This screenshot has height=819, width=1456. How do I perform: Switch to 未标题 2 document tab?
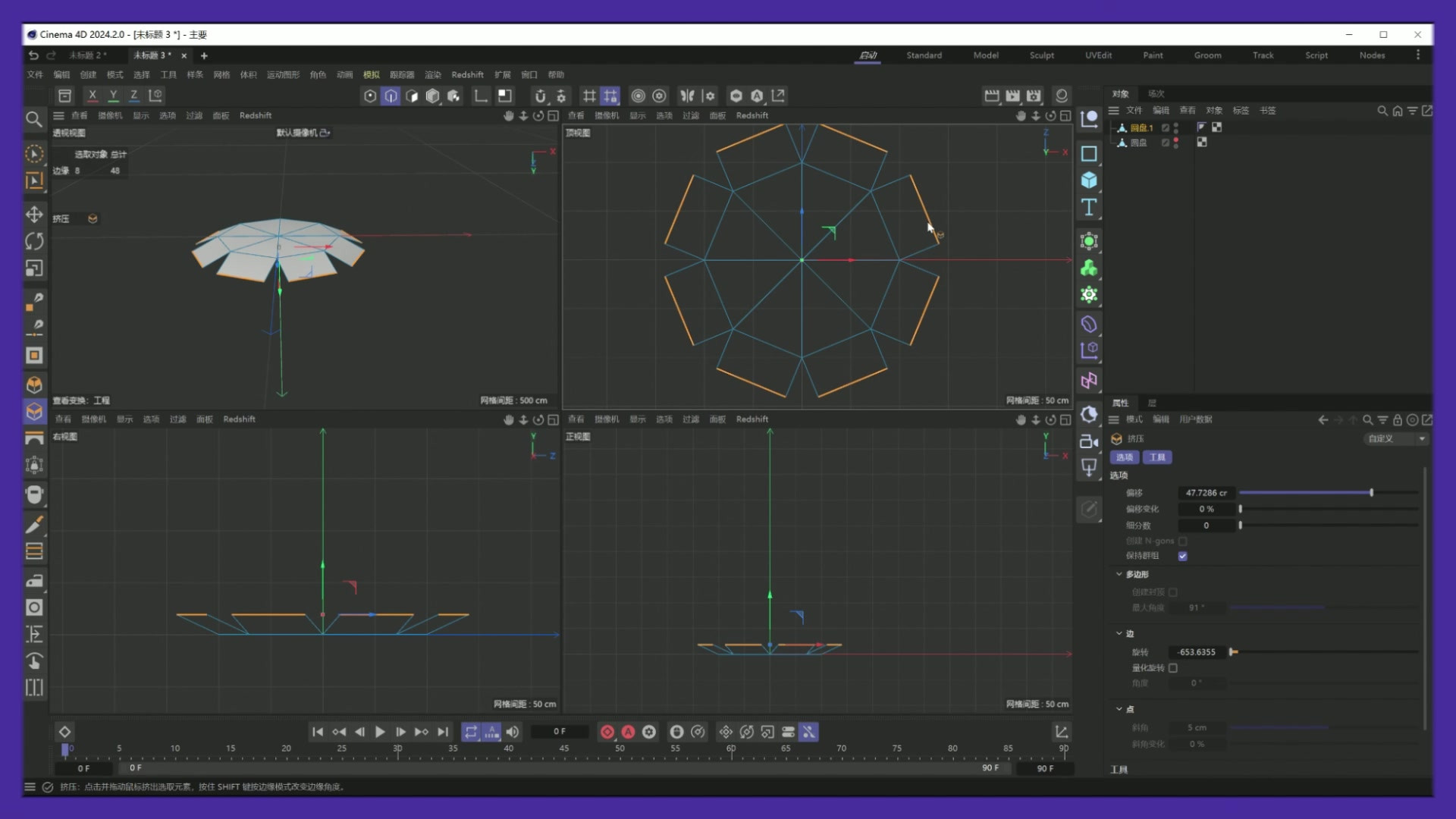(x=87, y=55)
